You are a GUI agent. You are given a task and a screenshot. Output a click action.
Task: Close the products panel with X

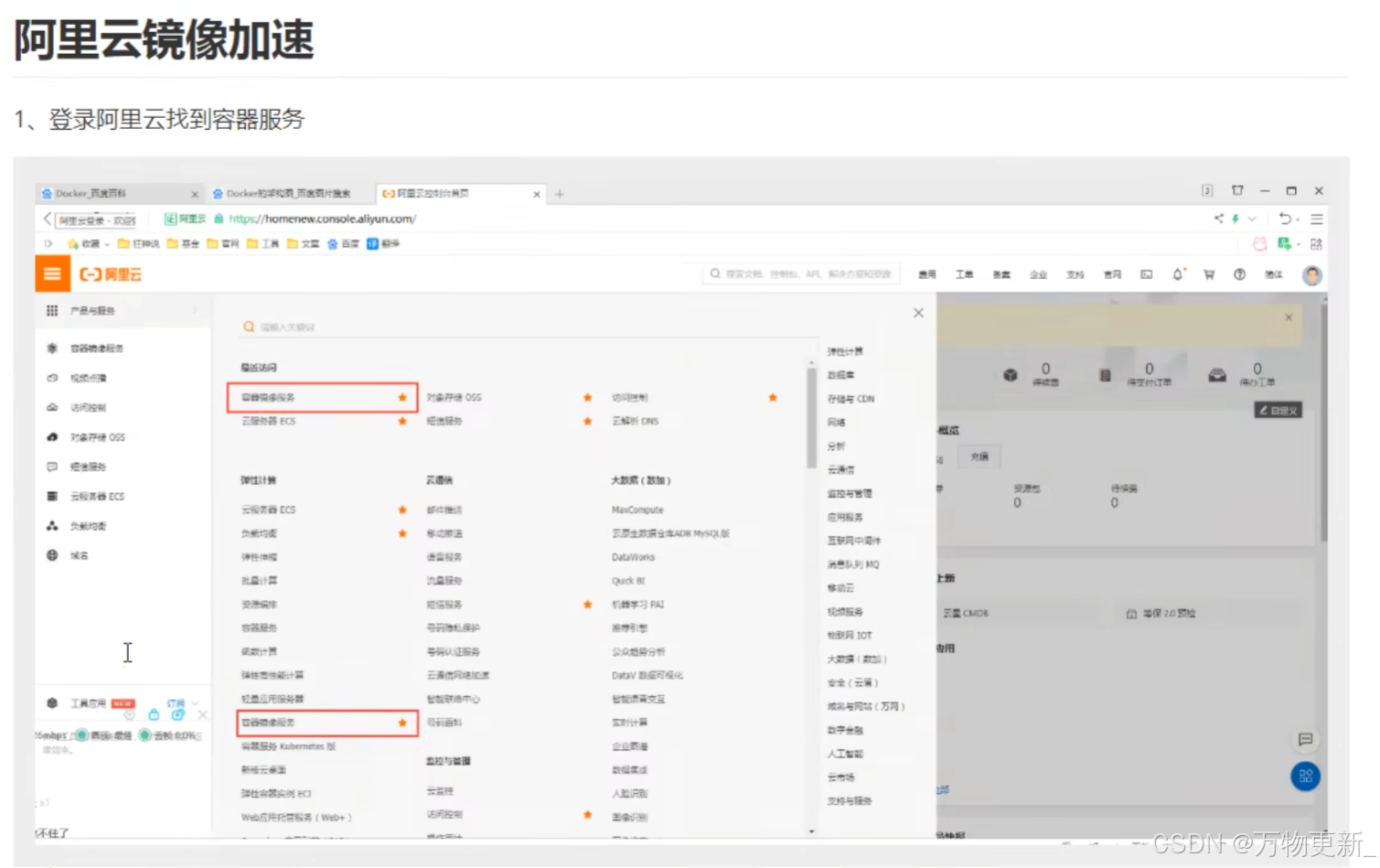[x=918, y=313]
